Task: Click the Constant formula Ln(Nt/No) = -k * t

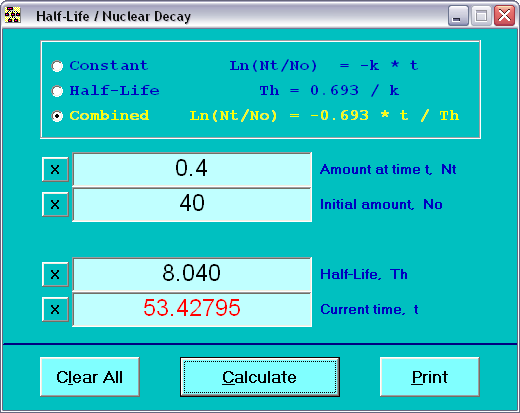Action: (x=324, y=65)
